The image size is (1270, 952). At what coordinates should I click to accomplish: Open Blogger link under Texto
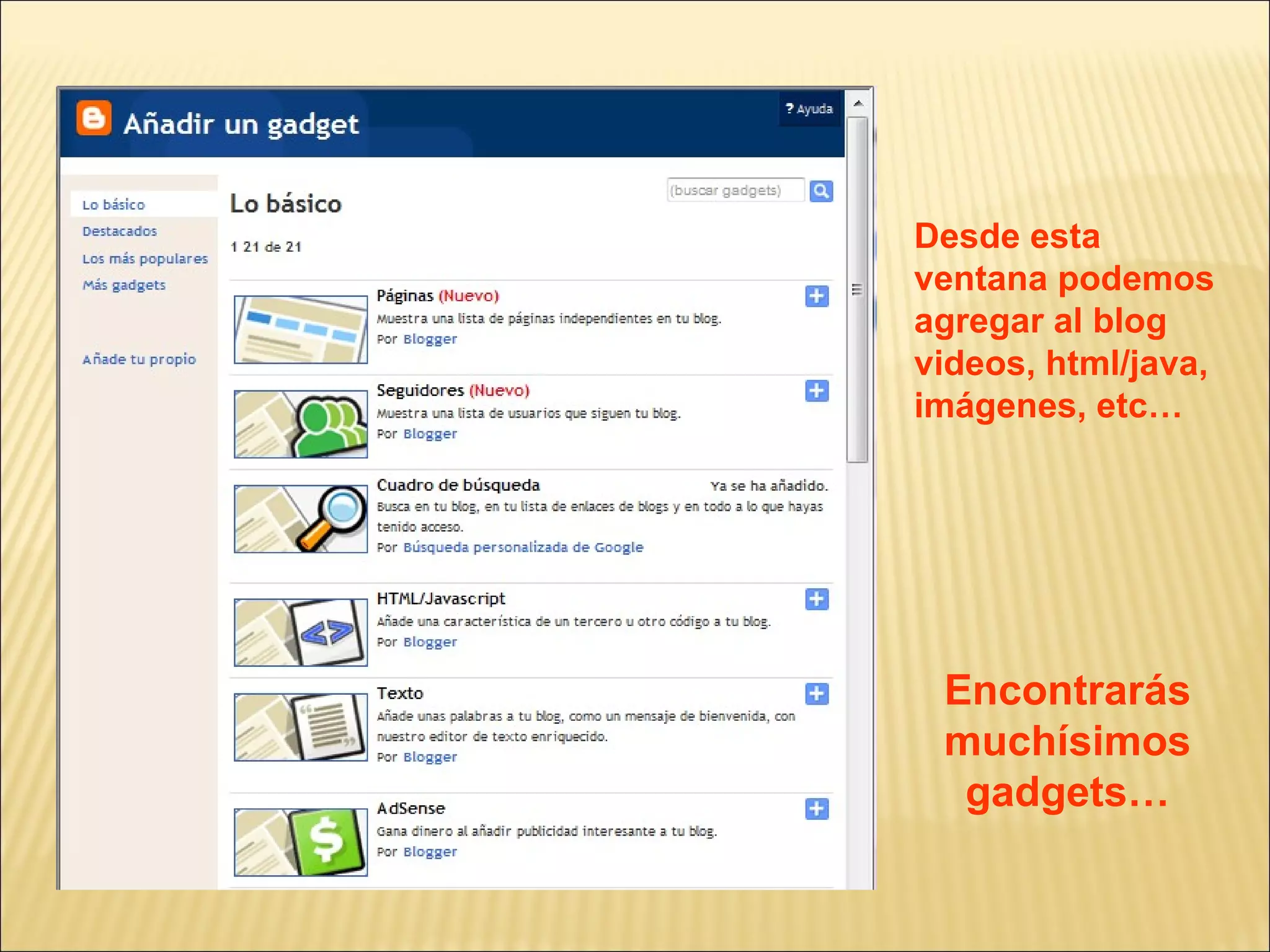point(430,757)
